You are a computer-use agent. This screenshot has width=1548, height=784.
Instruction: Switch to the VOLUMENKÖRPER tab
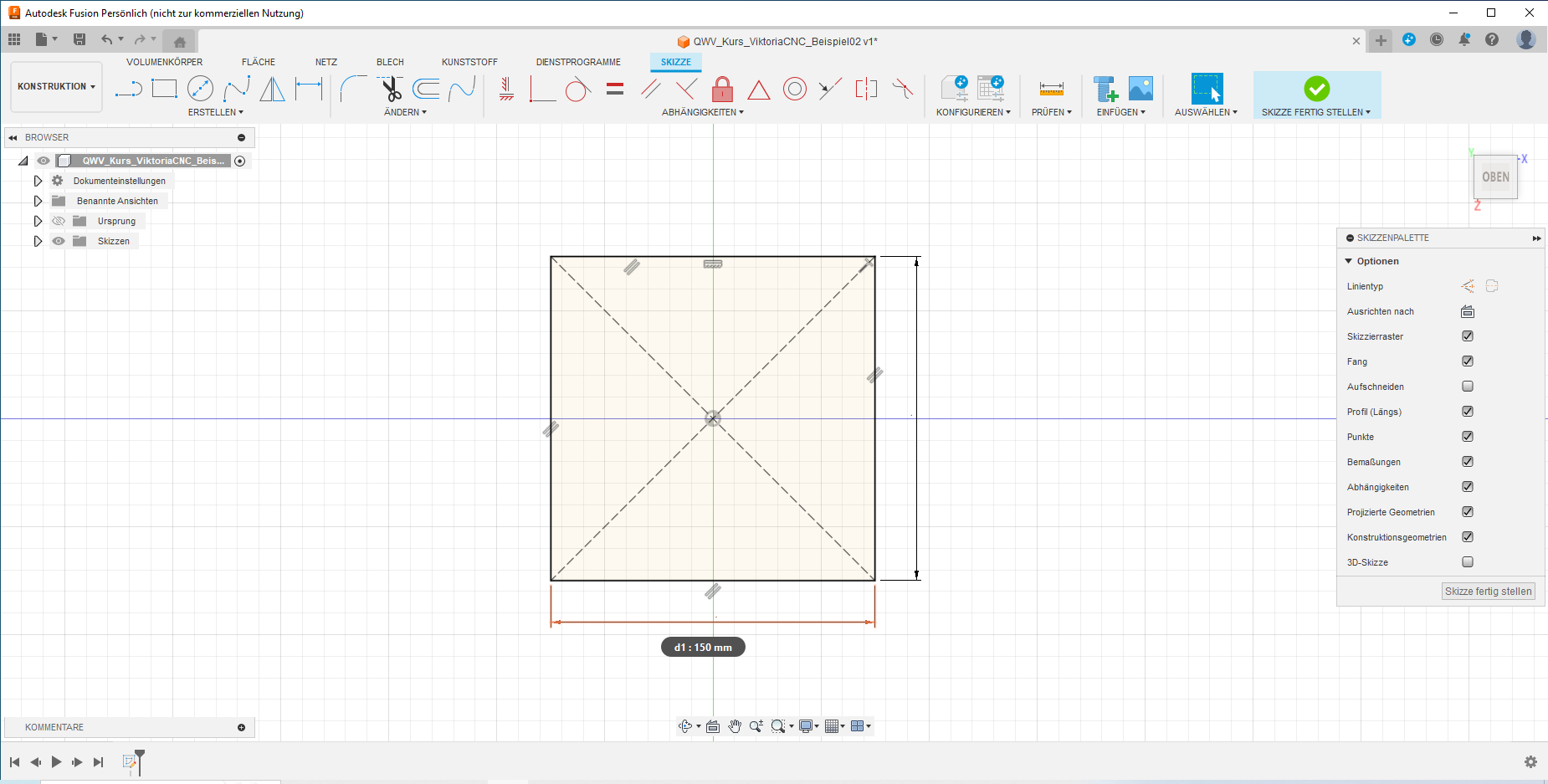click(164, 62)
